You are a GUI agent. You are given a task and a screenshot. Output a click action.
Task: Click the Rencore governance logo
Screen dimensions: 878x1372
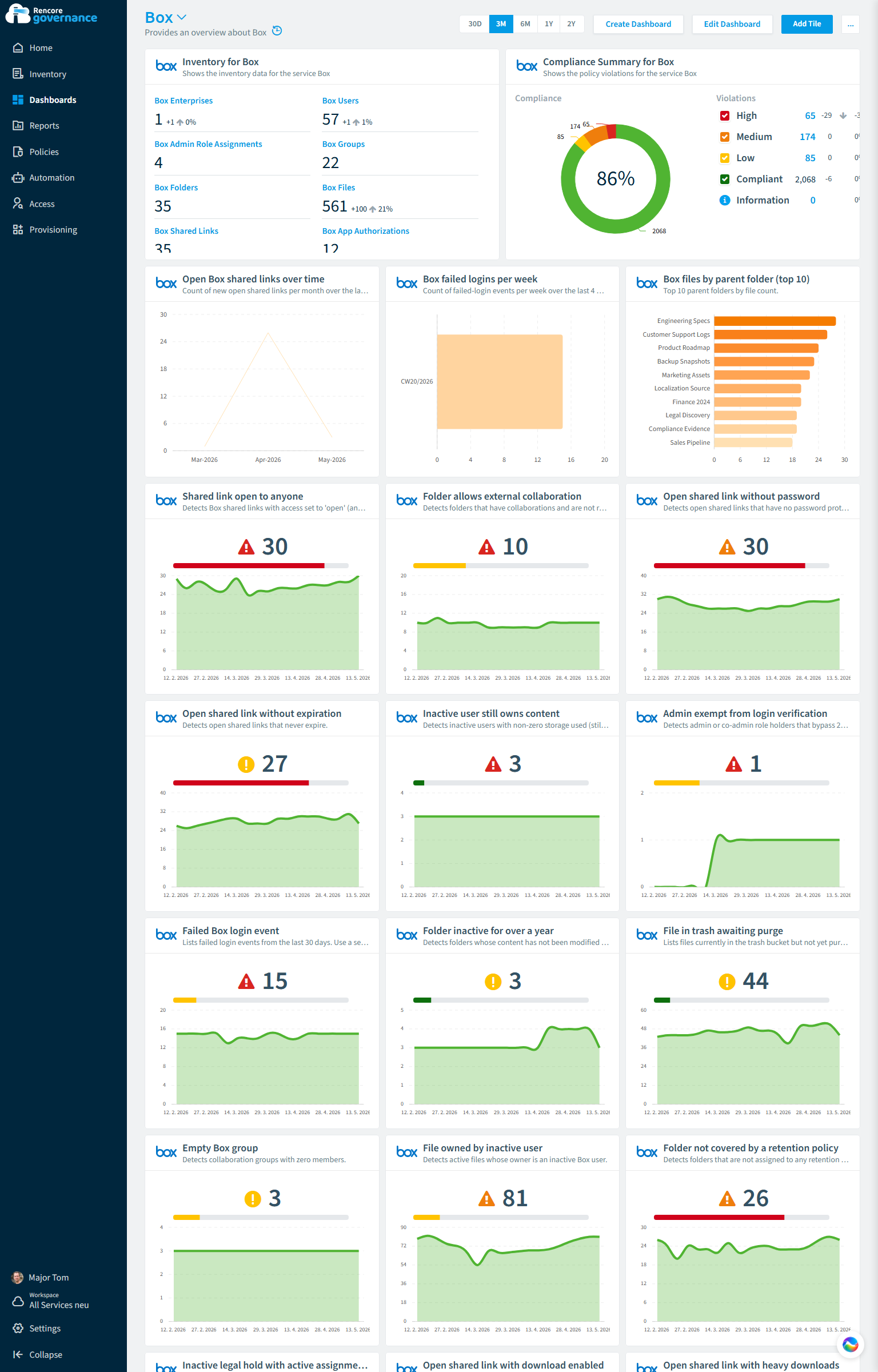[x=51, y=14]
